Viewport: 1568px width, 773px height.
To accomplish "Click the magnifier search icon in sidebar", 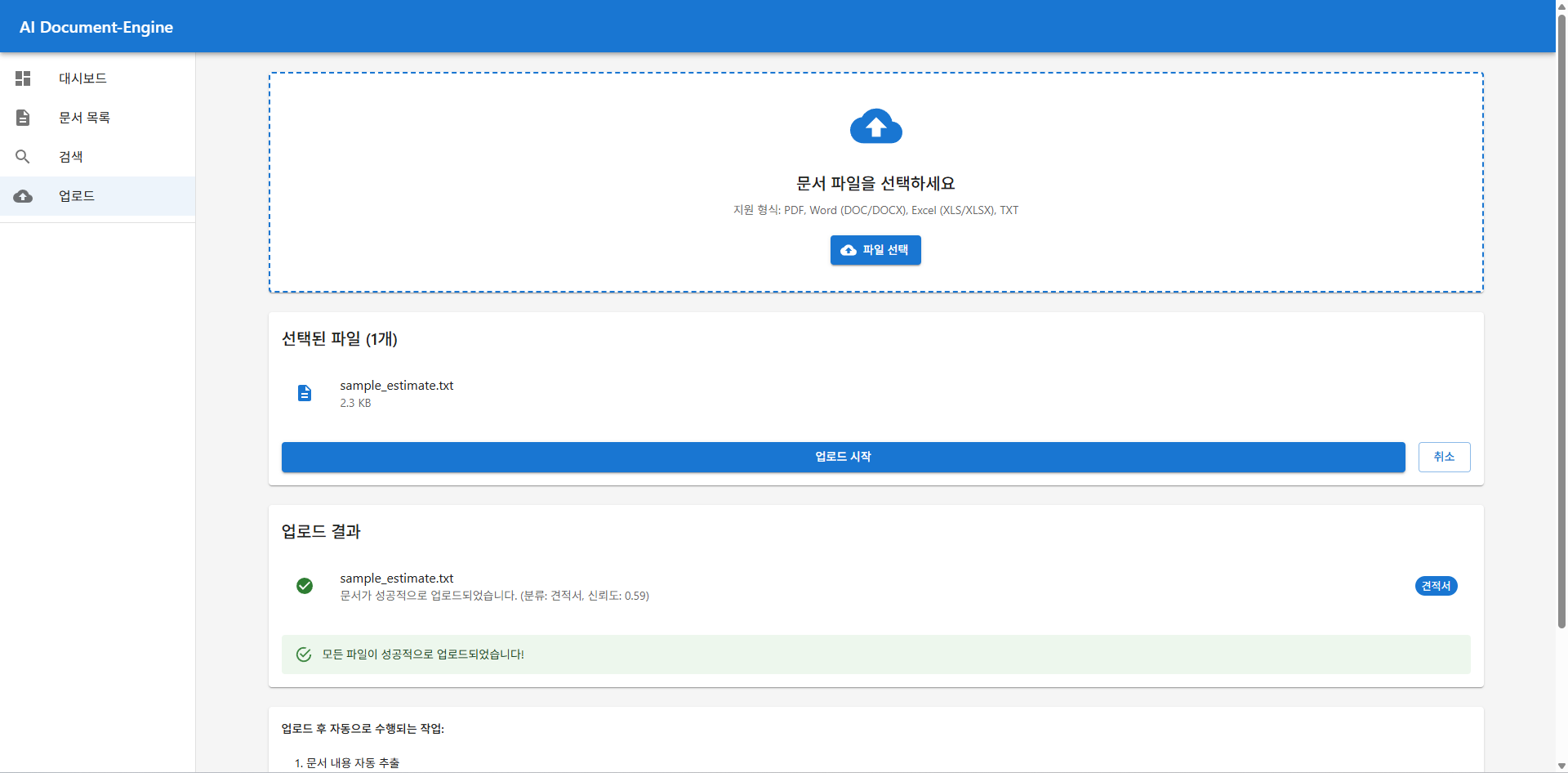I will 23,157.
